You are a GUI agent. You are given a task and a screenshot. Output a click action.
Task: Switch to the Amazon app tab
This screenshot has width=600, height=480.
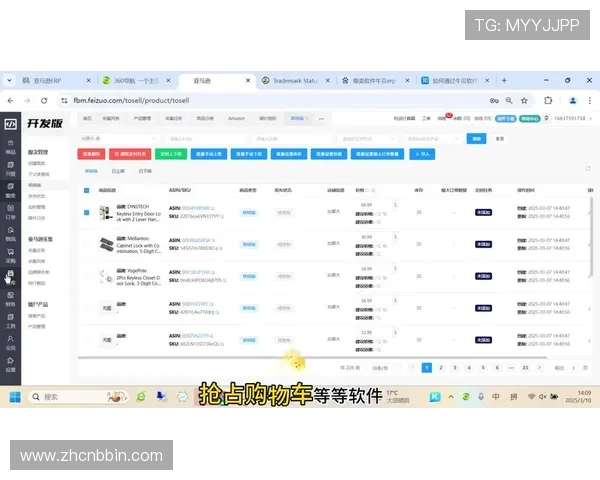point(236,119)
